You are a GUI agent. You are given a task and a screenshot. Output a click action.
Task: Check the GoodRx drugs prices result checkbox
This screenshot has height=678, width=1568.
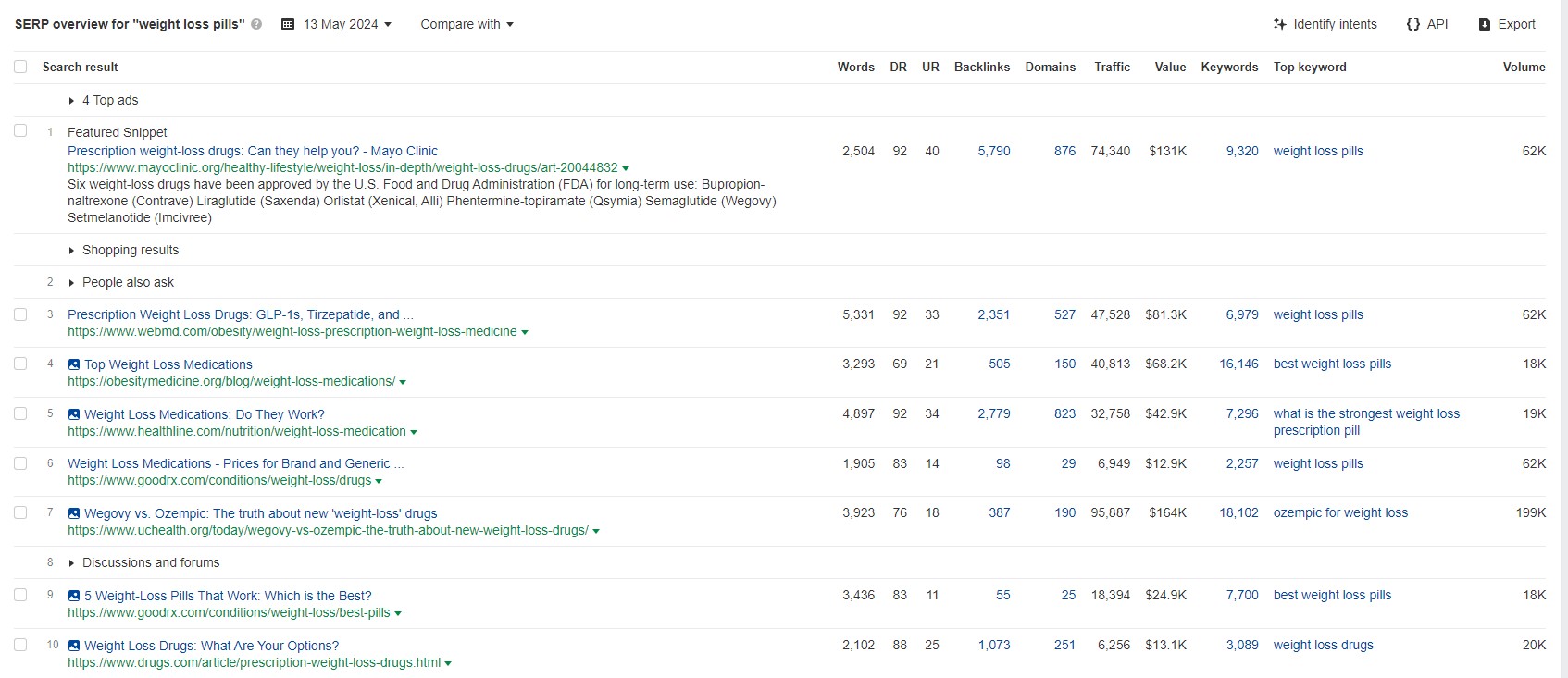click(x=20, y=462)
